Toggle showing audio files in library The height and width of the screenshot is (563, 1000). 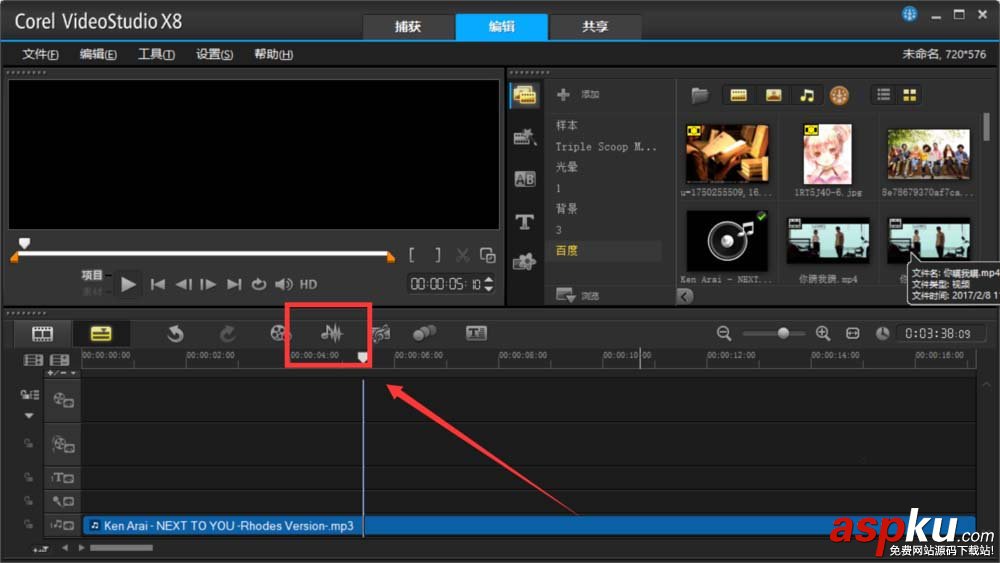tap(807, 96)
